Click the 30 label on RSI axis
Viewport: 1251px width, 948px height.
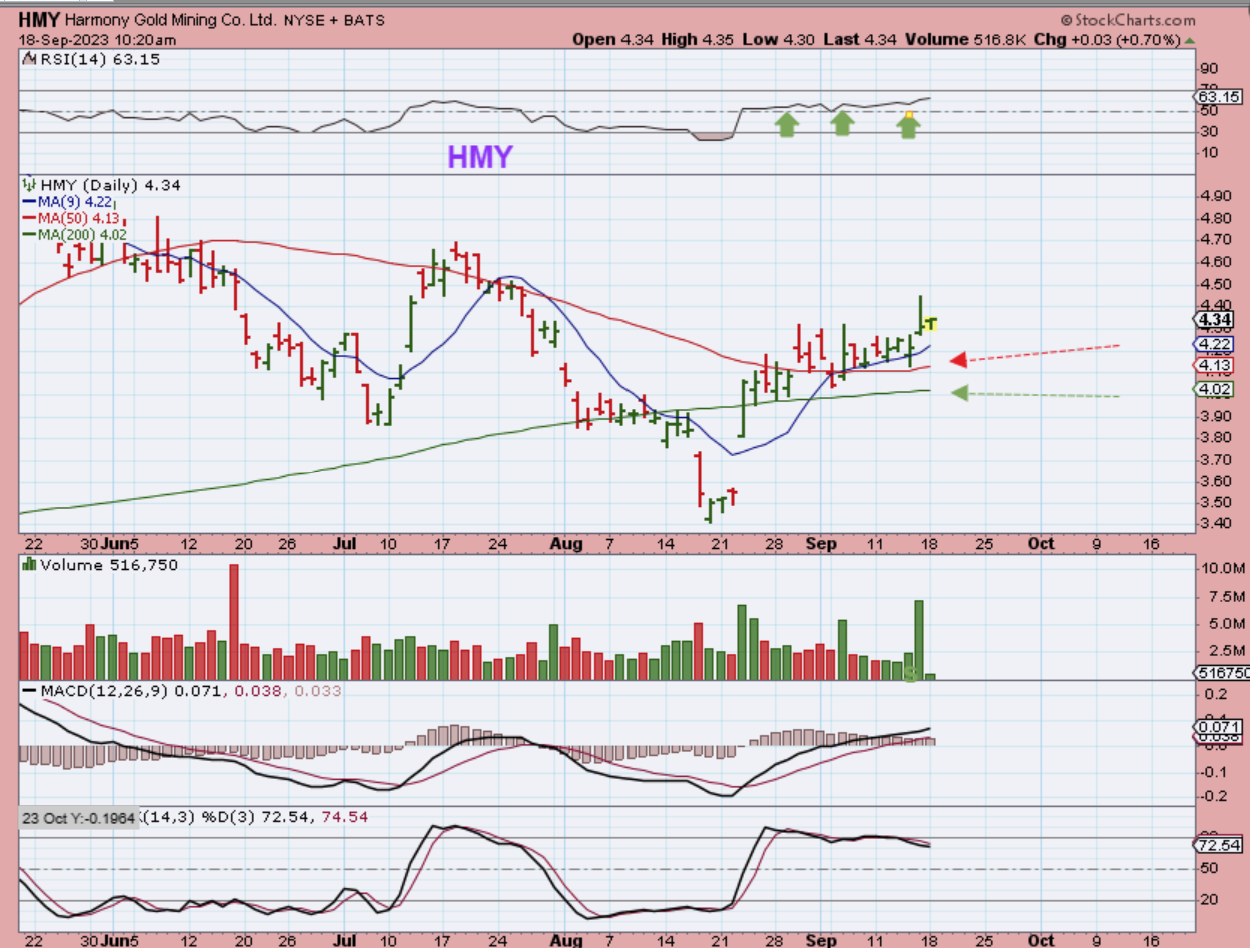1209,132
